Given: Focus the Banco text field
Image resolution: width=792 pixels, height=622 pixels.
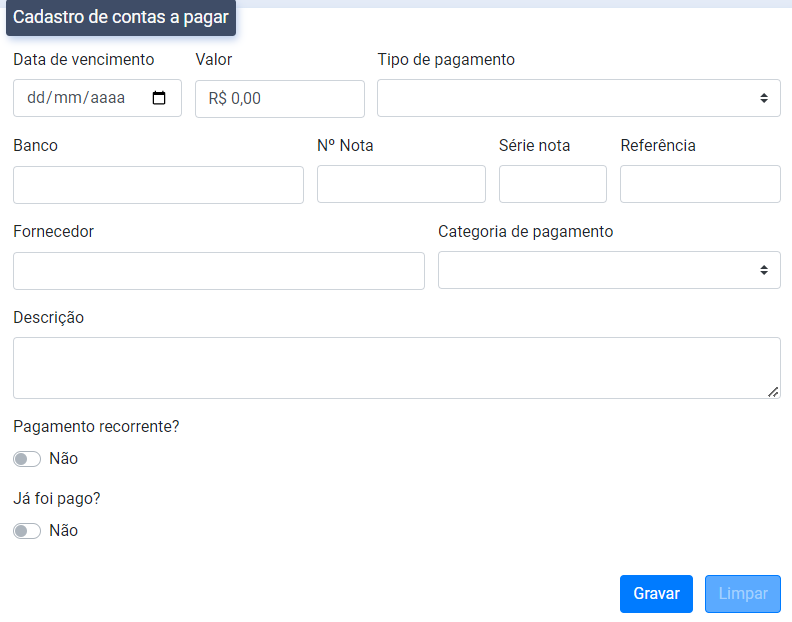Looking at the screenshot, I should (x=158, y=184).
